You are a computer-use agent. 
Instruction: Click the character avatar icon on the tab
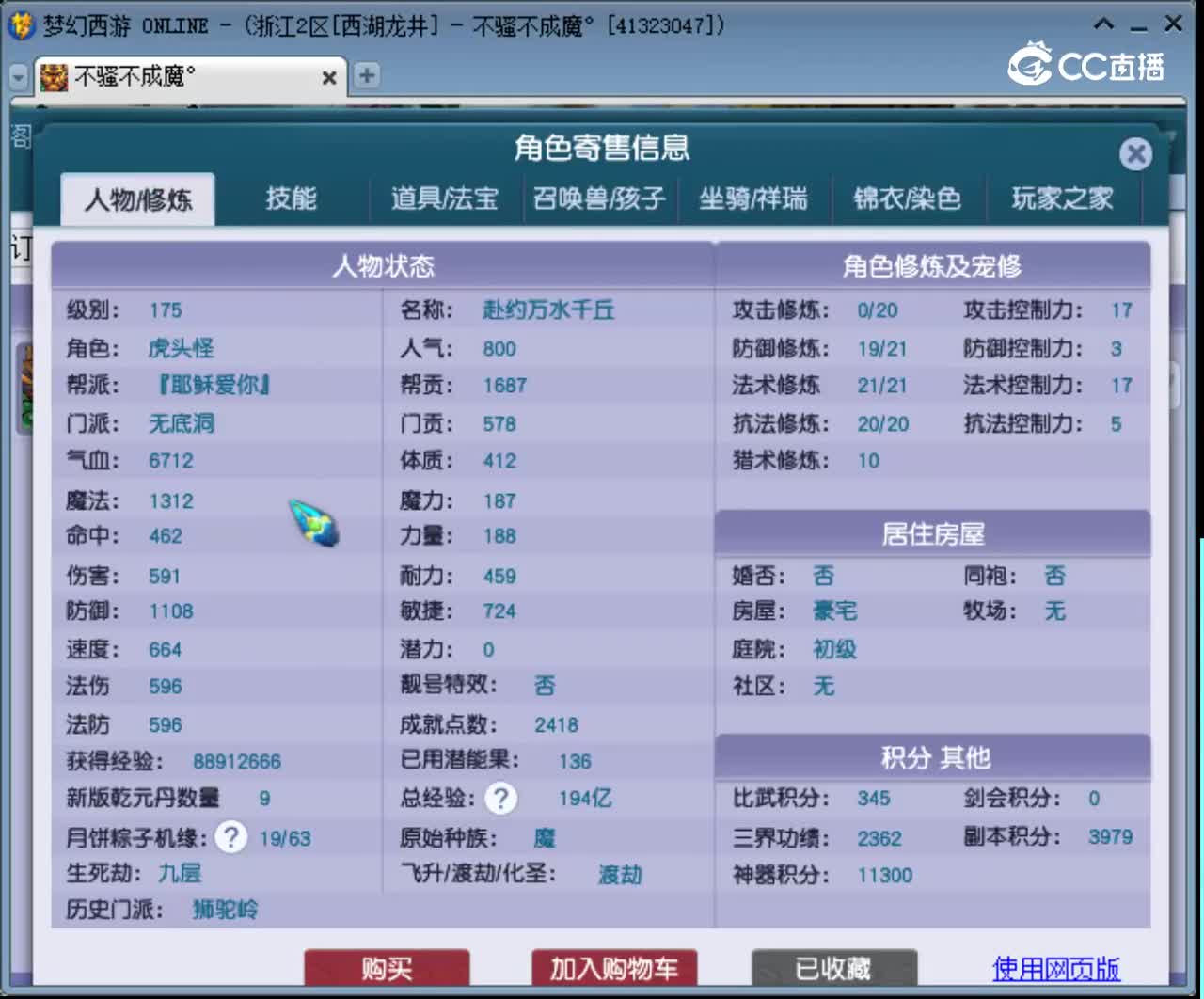click(x=54, y=77)
